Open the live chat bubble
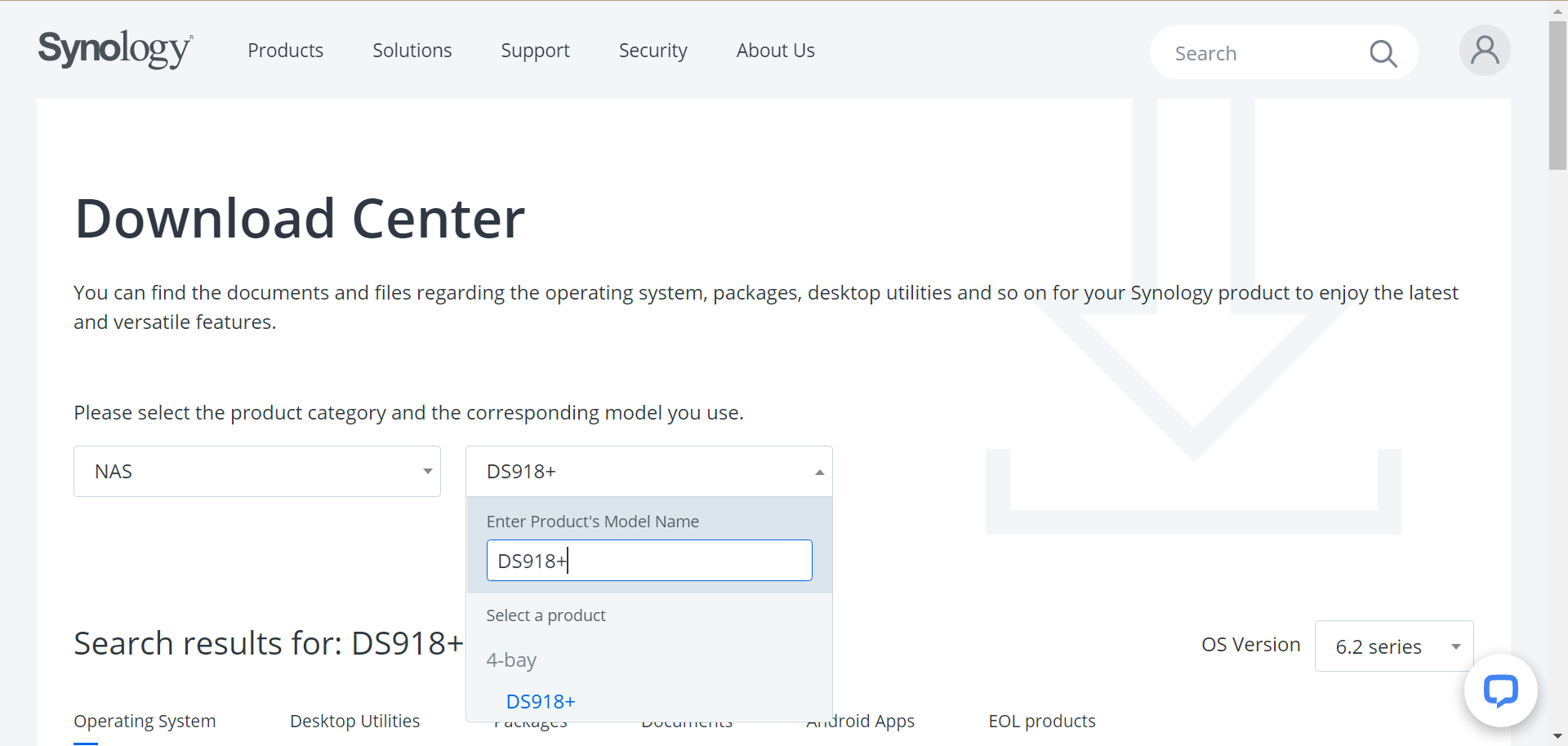The image size is (1568, 746). (x=1501, y=690)
